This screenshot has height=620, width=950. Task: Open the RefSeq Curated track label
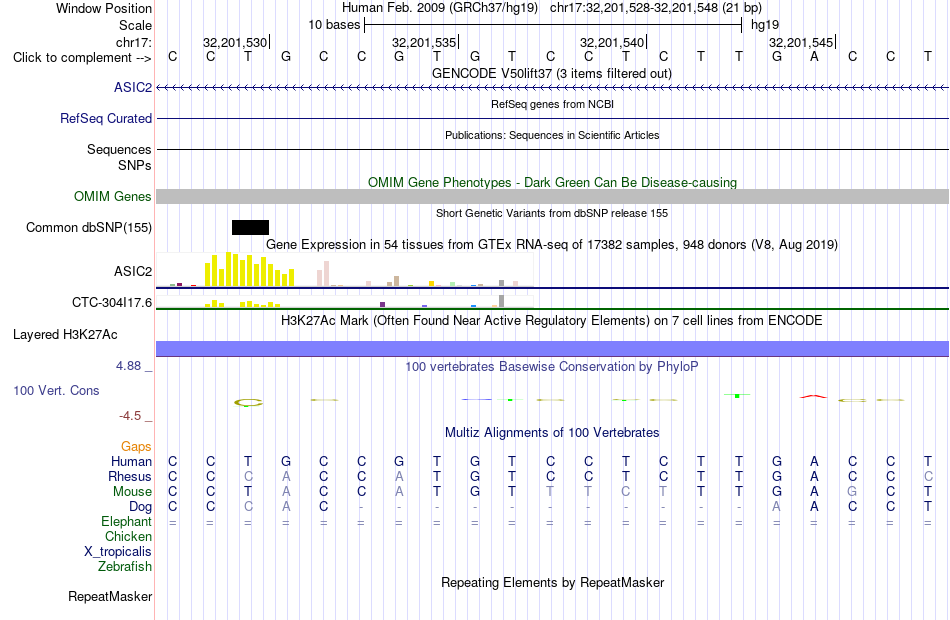106,118
